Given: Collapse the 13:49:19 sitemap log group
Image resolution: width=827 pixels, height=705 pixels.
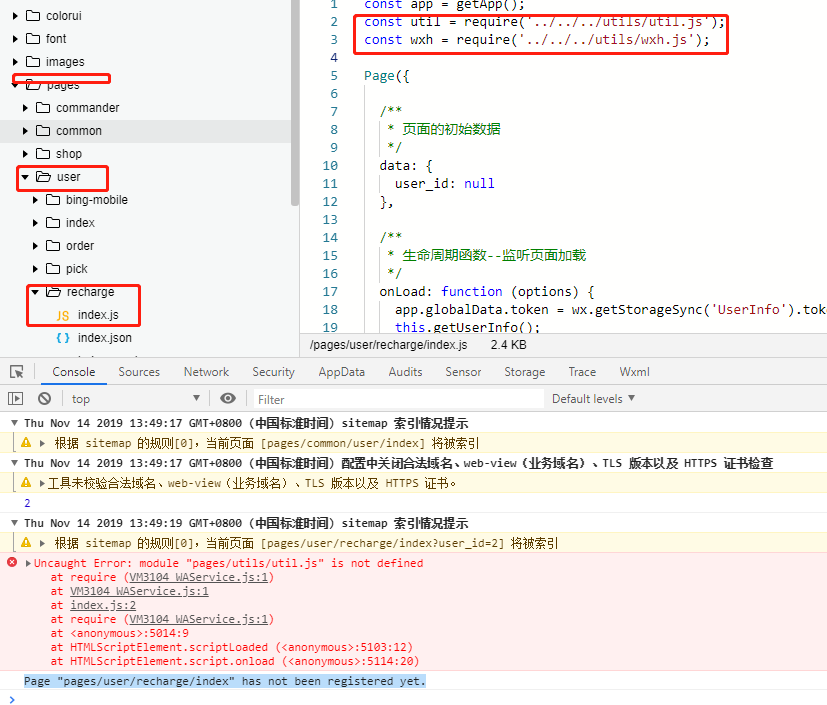Looking at the screenshot, I should (x=15, y=523).
